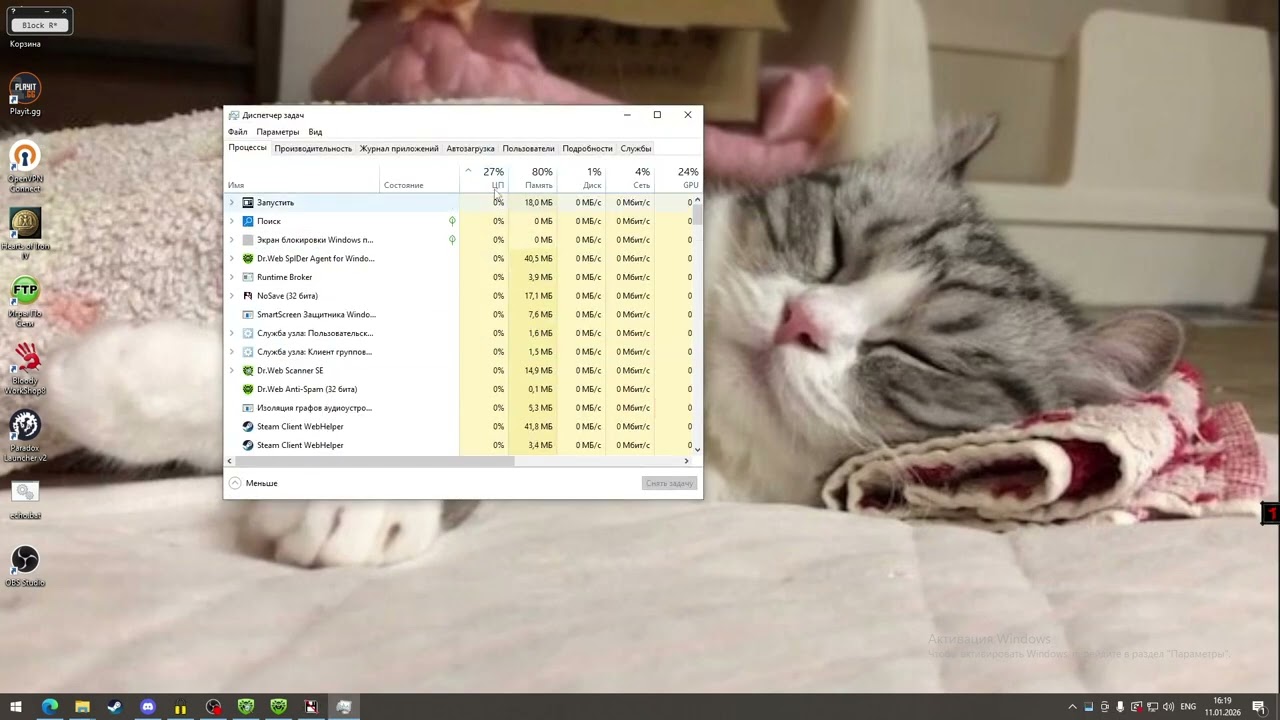Click the Снять задачу button
Screen dimensions: 1280x720
pos(669,484)
